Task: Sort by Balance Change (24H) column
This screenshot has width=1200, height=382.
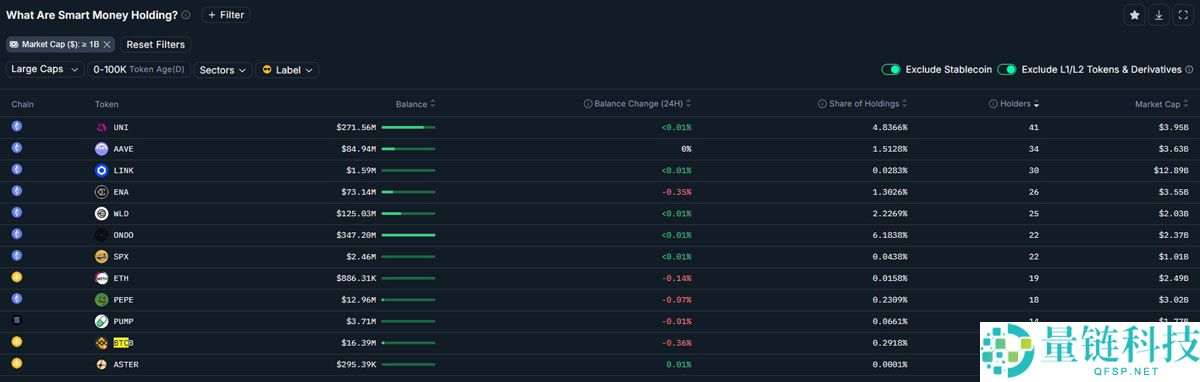Action: [x=642, y=104]
